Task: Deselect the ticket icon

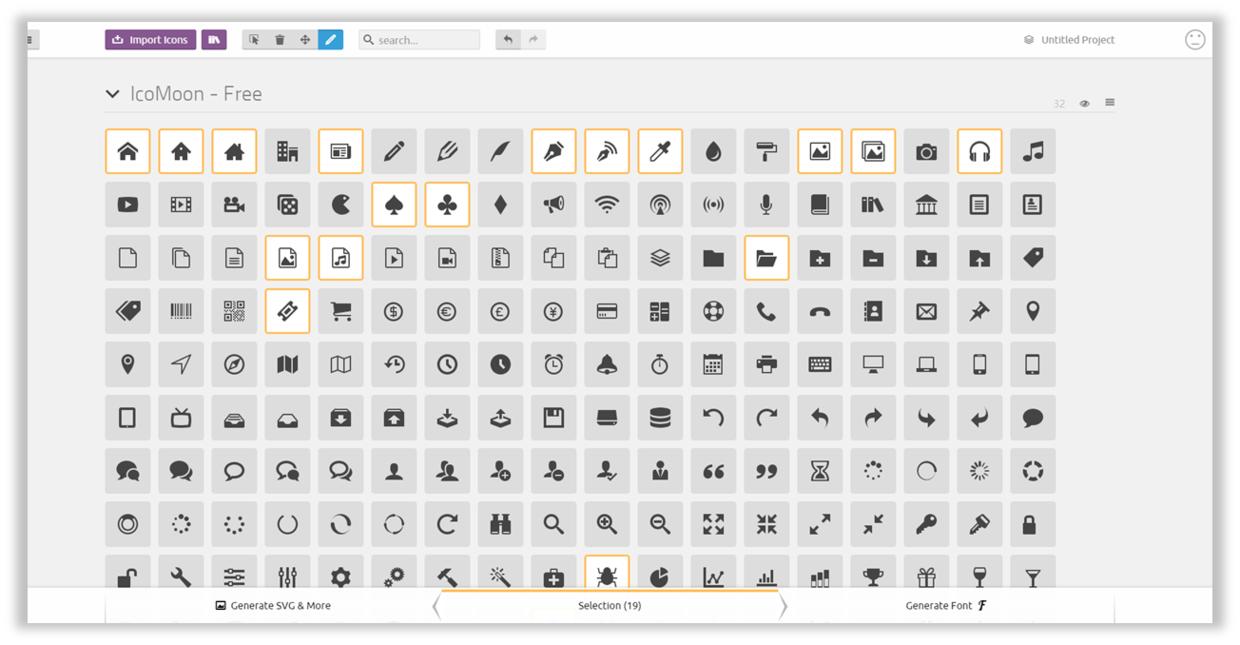Action: pos(287,311)
